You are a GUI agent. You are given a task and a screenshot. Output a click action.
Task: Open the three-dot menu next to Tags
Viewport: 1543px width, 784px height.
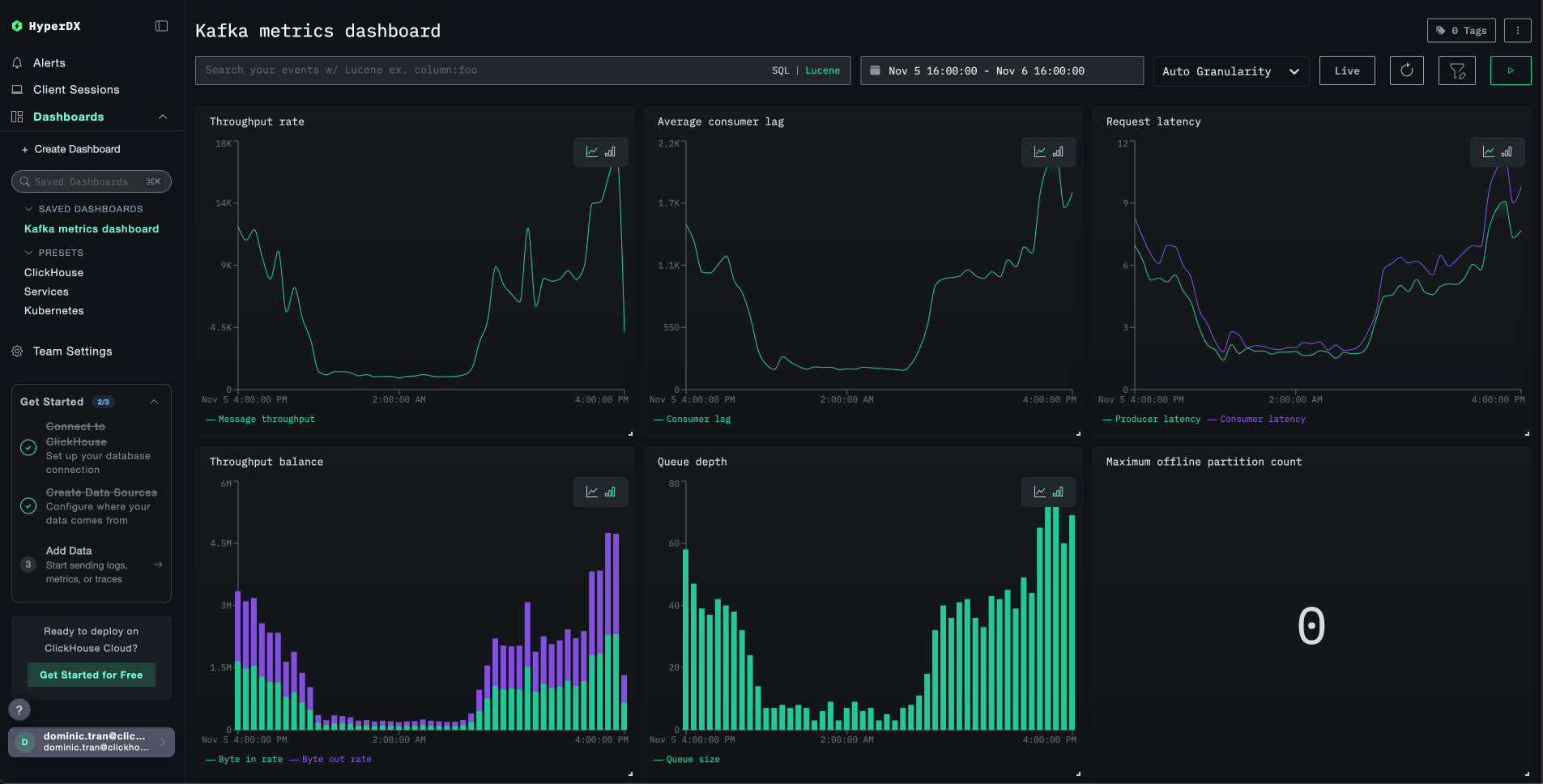click(x=1517, y=30)
